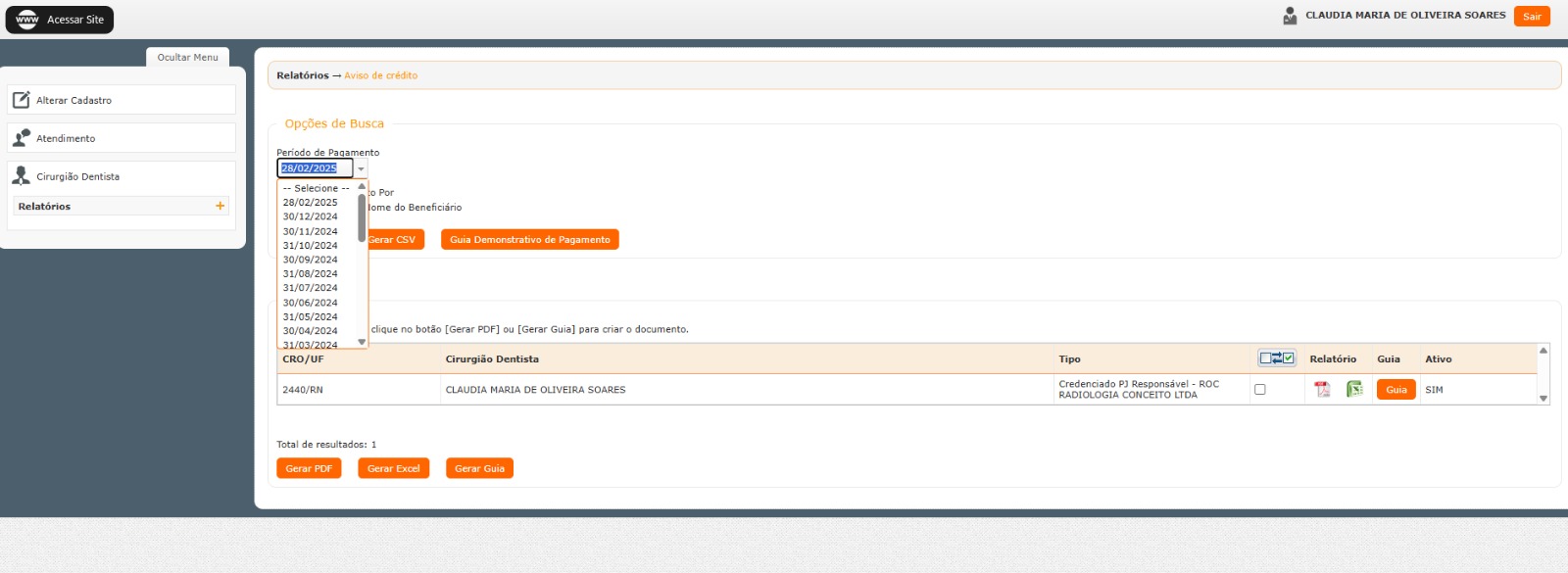Open the Período de Pagamento dropdown arrow
Image resolution: width=1568 pixels, height=573 pixels.
[361, 168]
